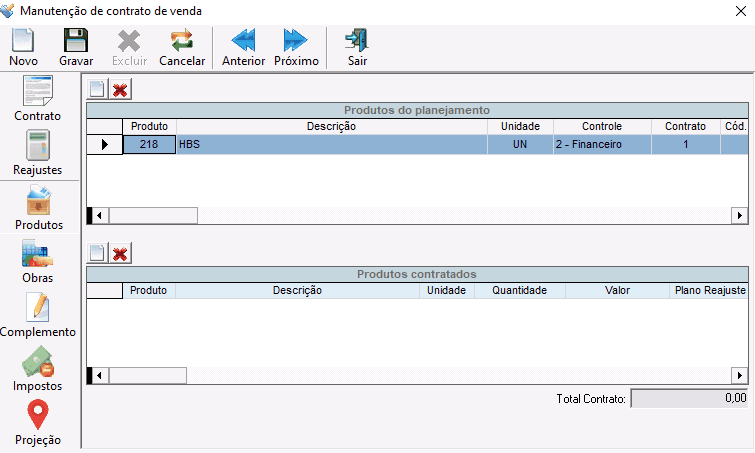Click the Controle column header
Viewport: 755px width, 453px height.
(602, 127)
